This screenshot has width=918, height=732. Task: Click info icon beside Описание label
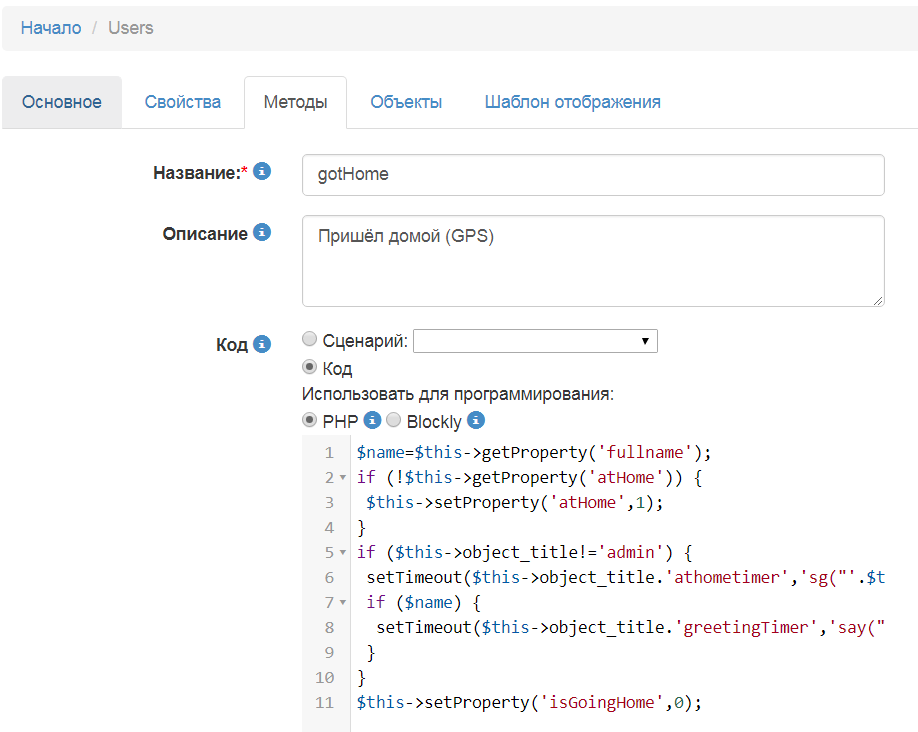point(262,233)
